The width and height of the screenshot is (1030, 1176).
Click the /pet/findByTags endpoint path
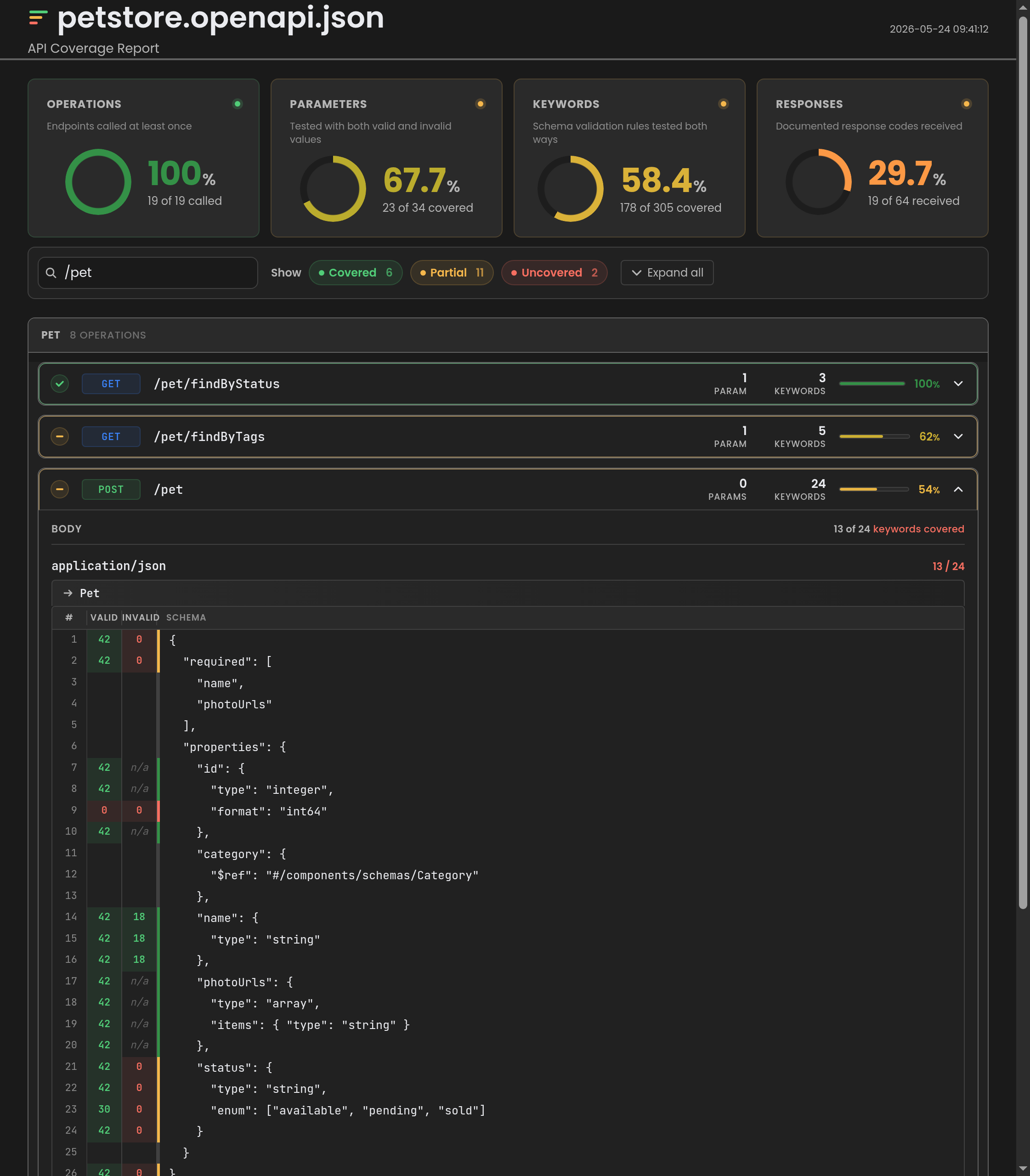[209, 436]
